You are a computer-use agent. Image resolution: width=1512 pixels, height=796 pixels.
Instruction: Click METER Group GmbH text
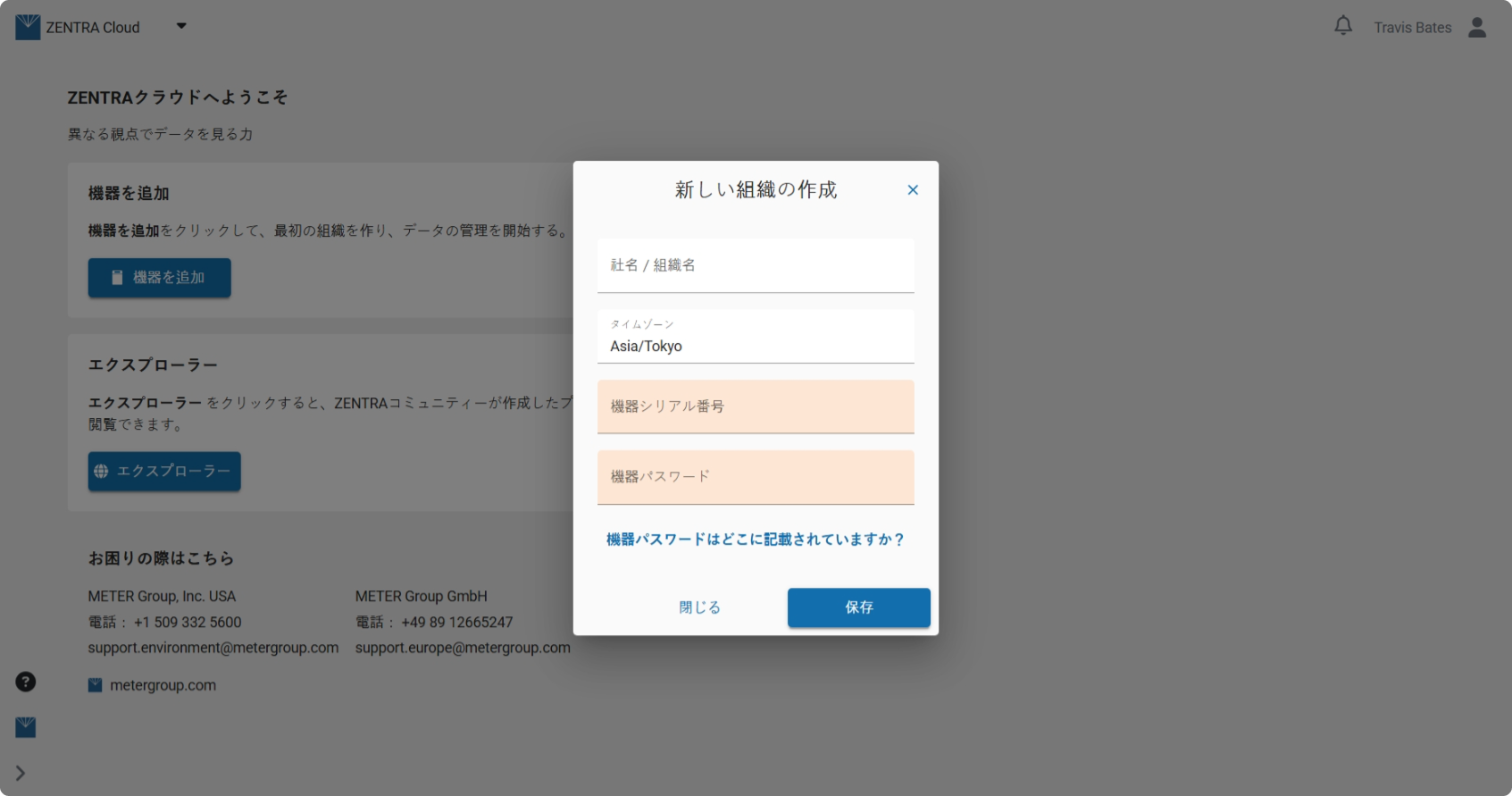tap(422, 597)
